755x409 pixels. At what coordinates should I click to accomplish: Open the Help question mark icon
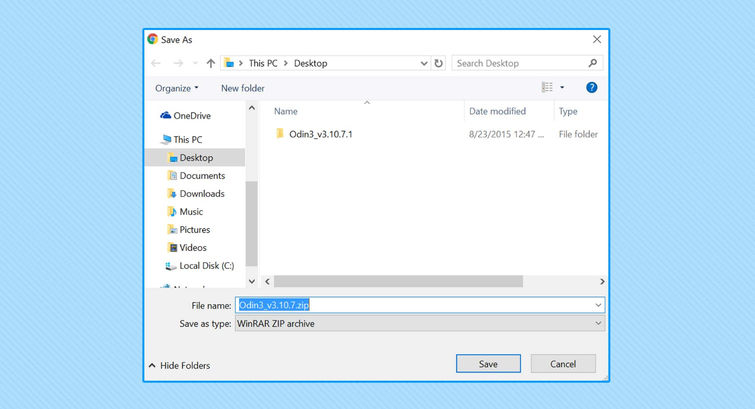[x=591, y=88]
